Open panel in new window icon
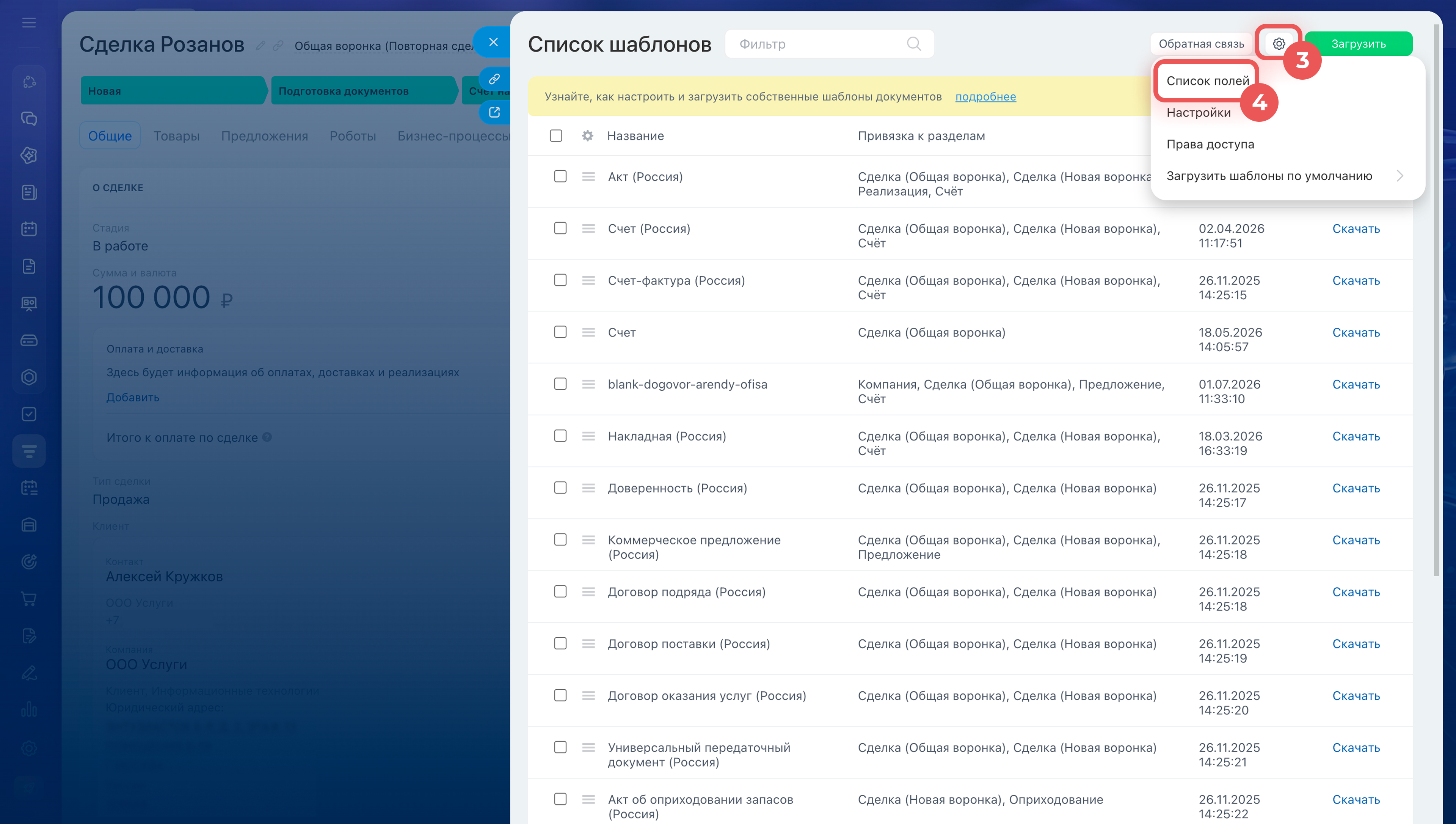This screenshot has height=824, width=1456. pos(494,112)
